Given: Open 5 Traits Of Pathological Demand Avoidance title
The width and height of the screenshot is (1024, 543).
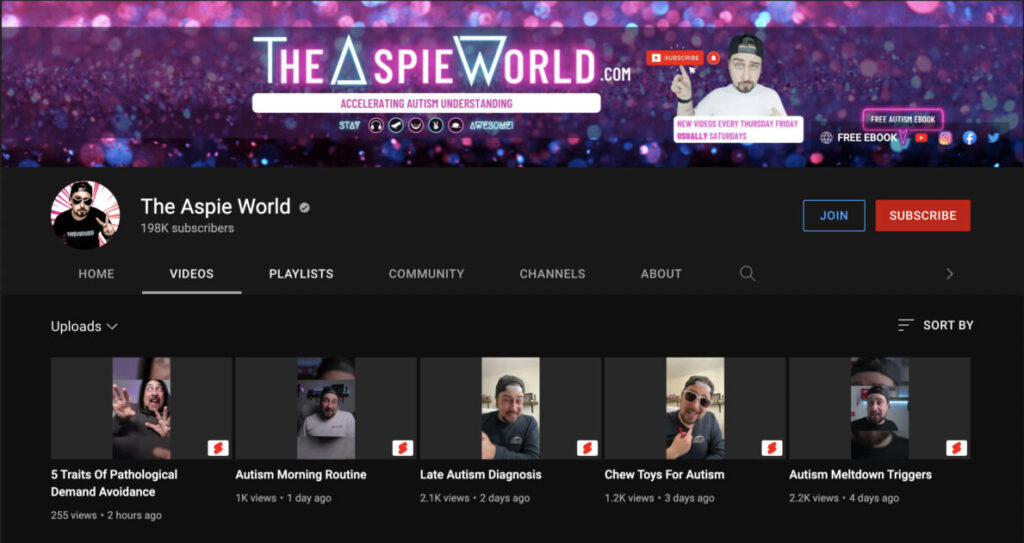Looking at the screenshot, I should click(114, 483).
